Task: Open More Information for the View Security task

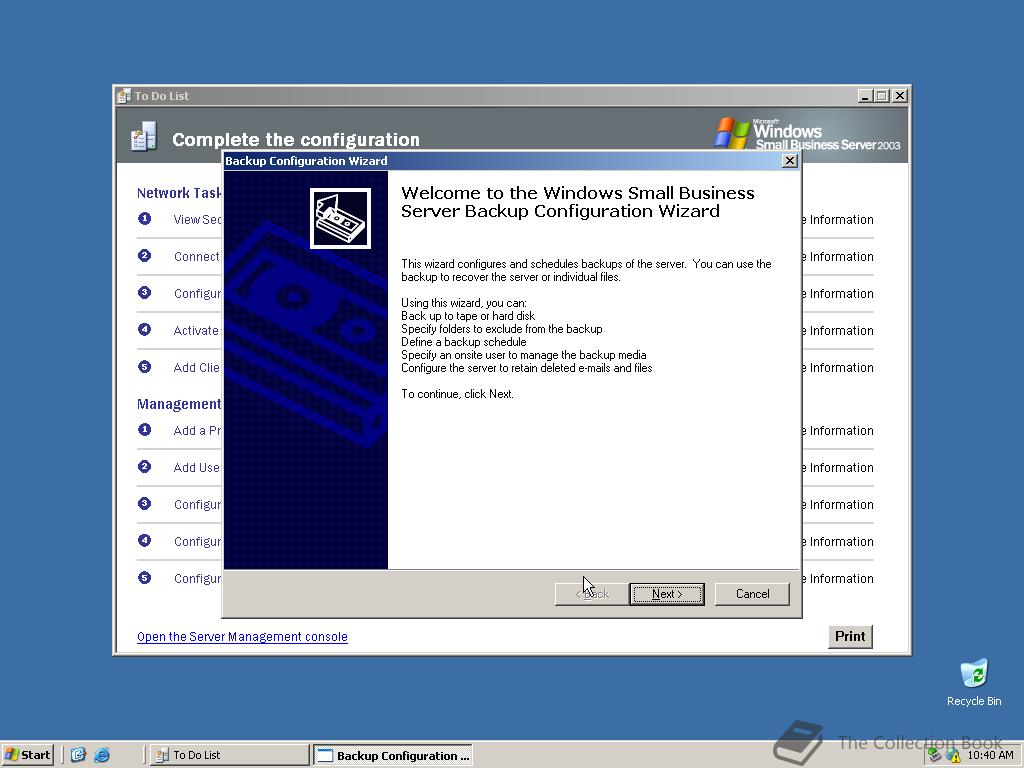Action: click(838, 219)
